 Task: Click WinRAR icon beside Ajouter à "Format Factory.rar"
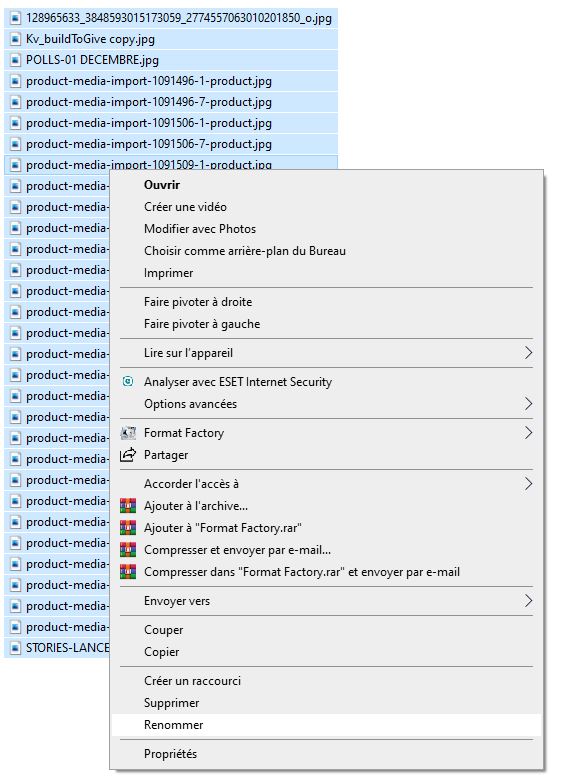pyautogui.click(x=128, y=528)
